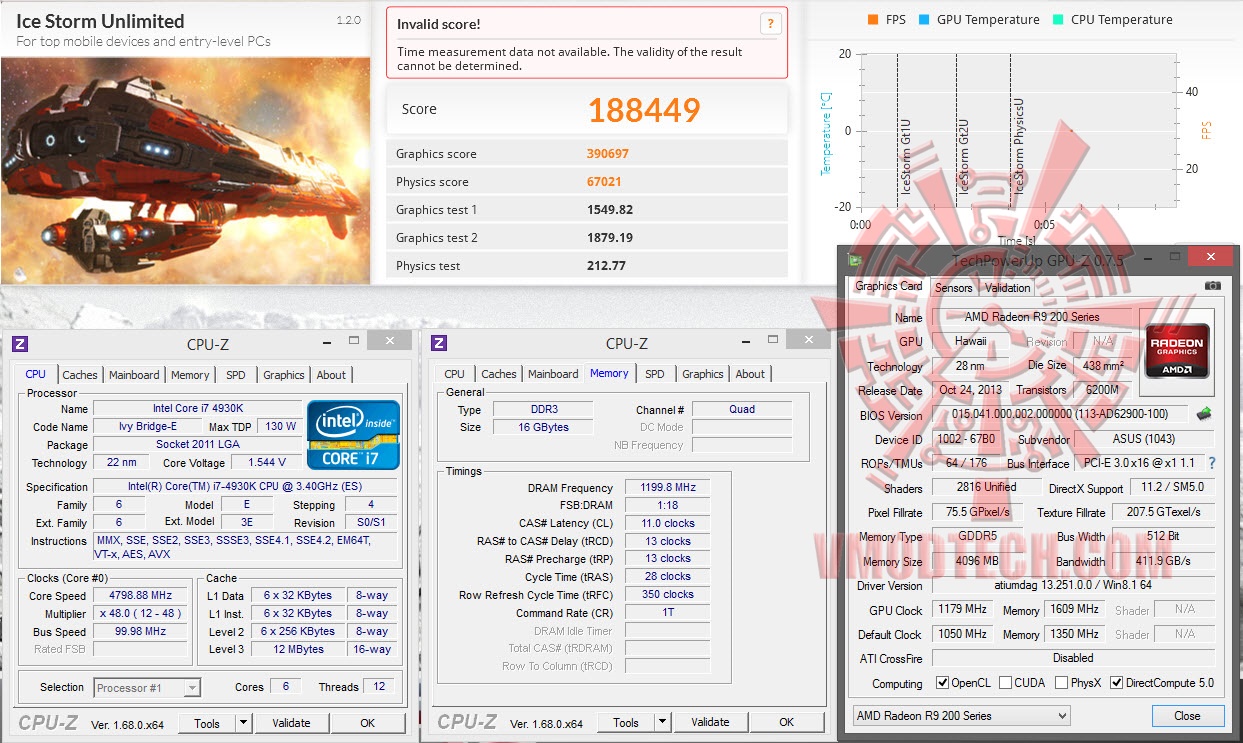Click the GPU-Z title bar app icon
1243x743 pixels.
[855, 260]
